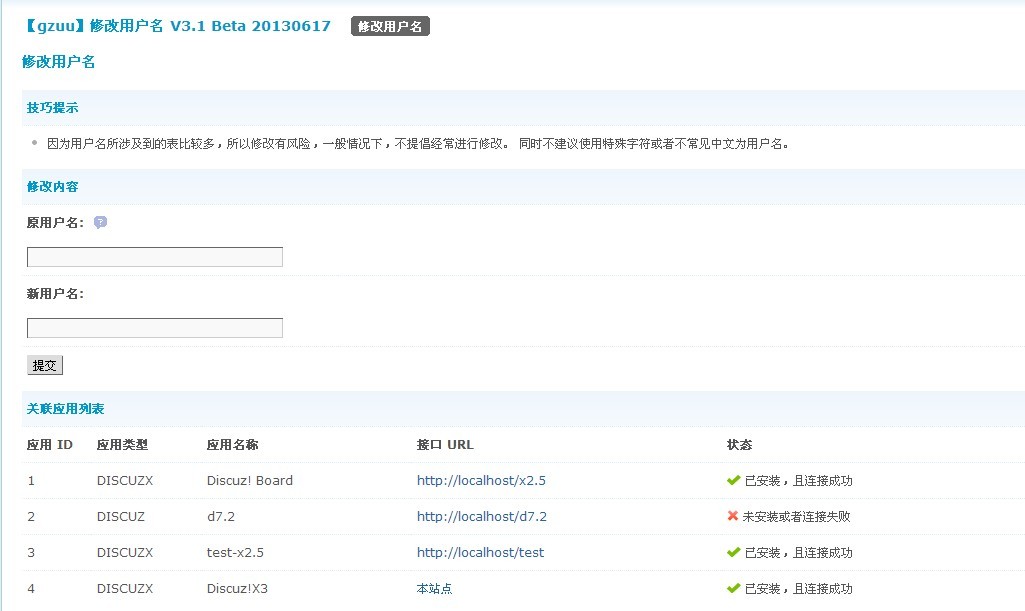
Task: Select the 关联应用列表 section header
Action: point(64,408)
